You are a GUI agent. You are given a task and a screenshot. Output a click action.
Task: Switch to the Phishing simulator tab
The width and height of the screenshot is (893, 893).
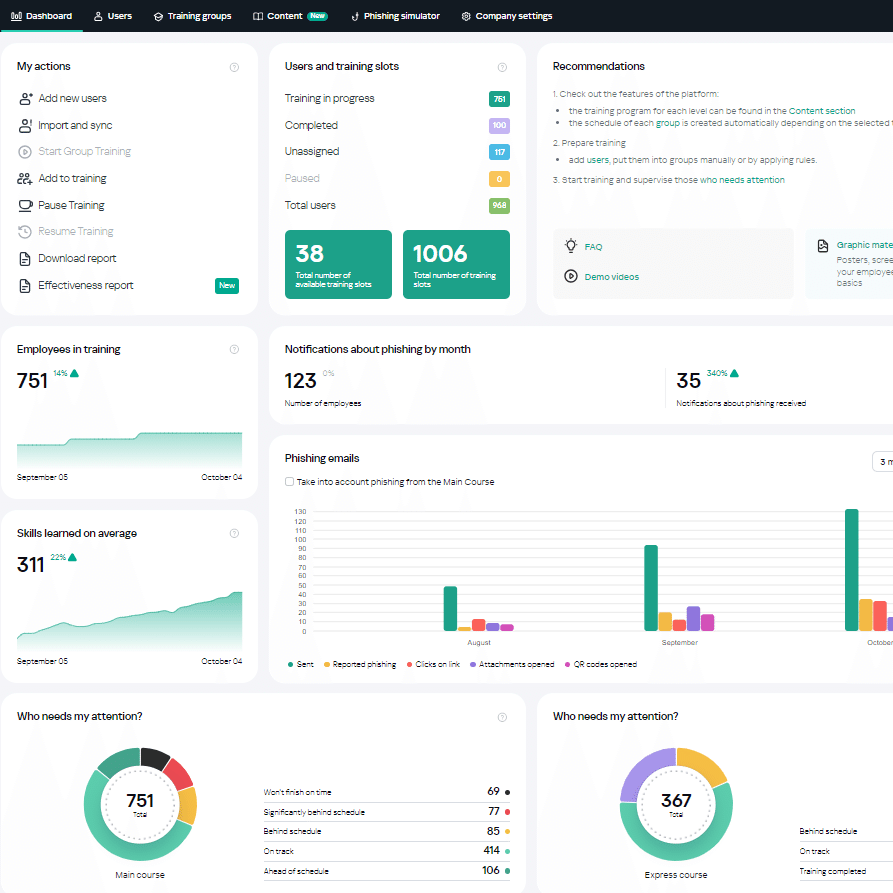[x=394, y=16]
